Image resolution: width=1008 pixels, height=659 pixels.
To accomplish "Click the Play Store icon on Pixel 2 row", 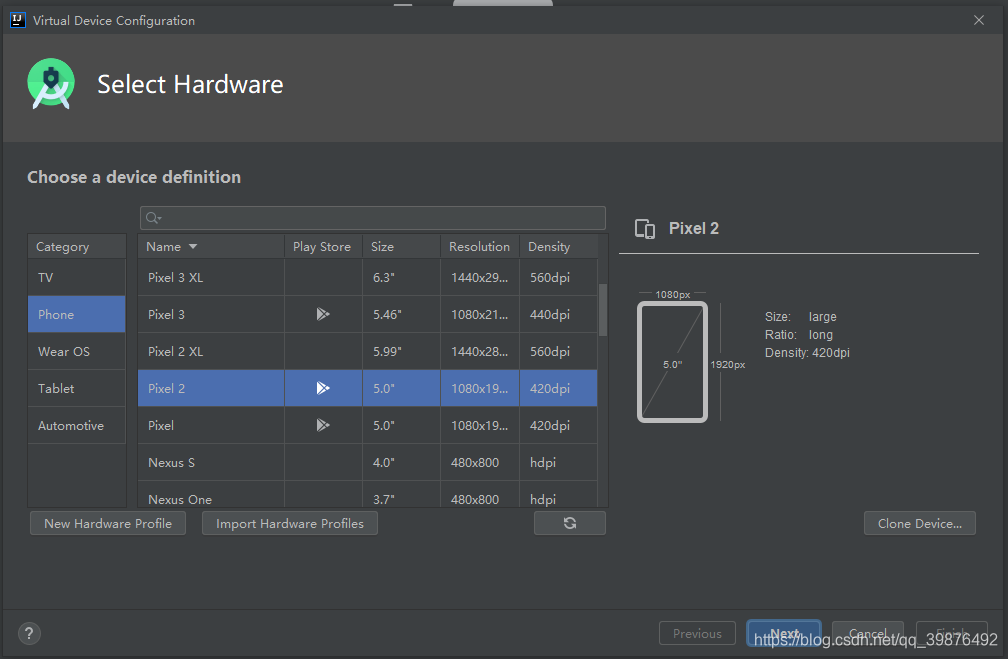I will tap(322, 388).
